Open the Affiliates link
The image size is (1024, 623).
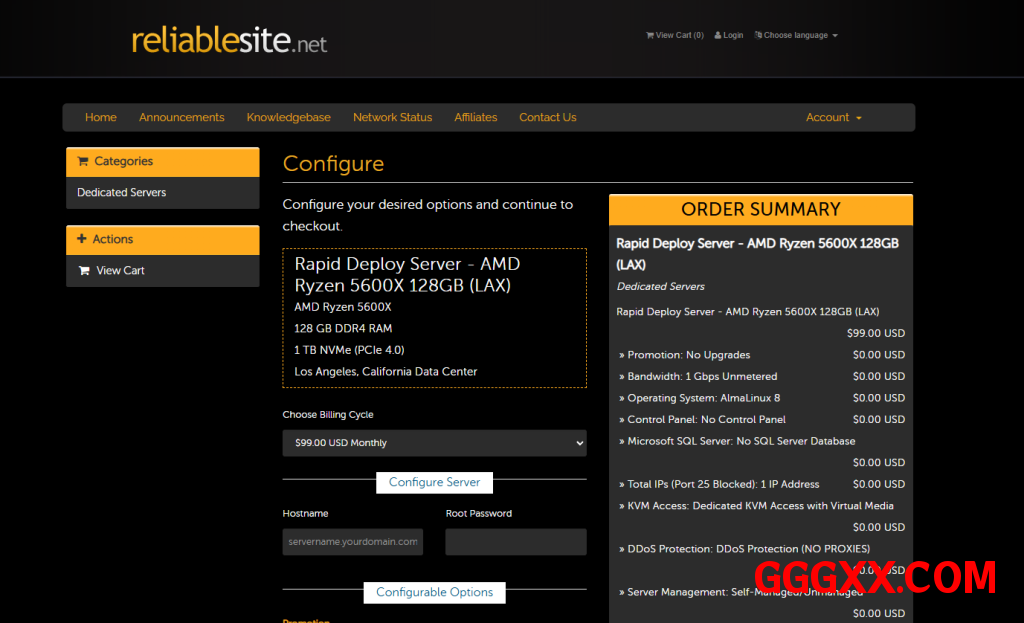click(475, 117)
